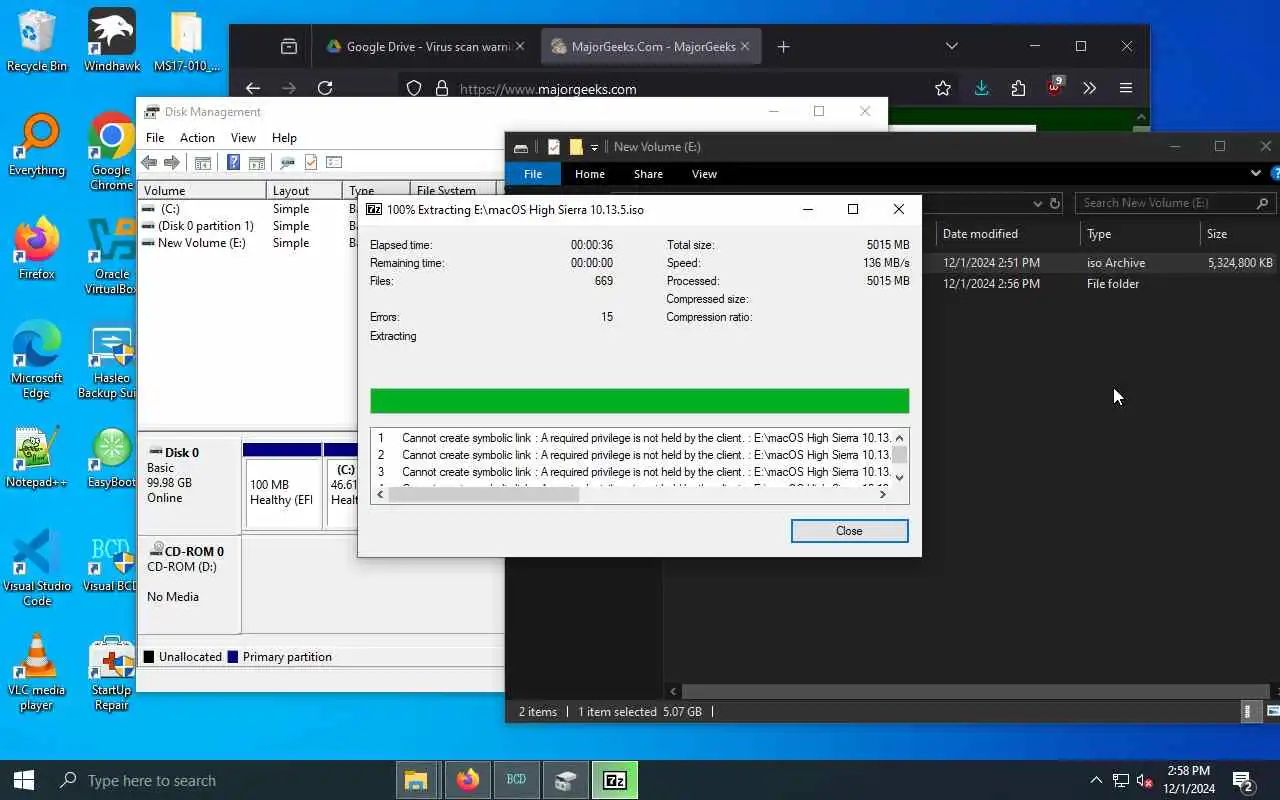The height and width of the screenshot is (800, 1280).
Task: Click in the Search New Volume (E:) box
Action: click(1176, 203)
